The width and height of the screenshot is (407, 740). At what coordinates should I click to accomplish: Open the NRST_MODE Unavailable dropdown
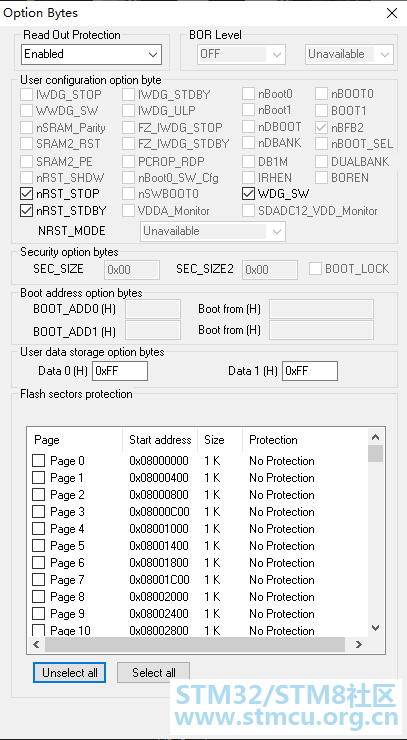pos(212,231)
